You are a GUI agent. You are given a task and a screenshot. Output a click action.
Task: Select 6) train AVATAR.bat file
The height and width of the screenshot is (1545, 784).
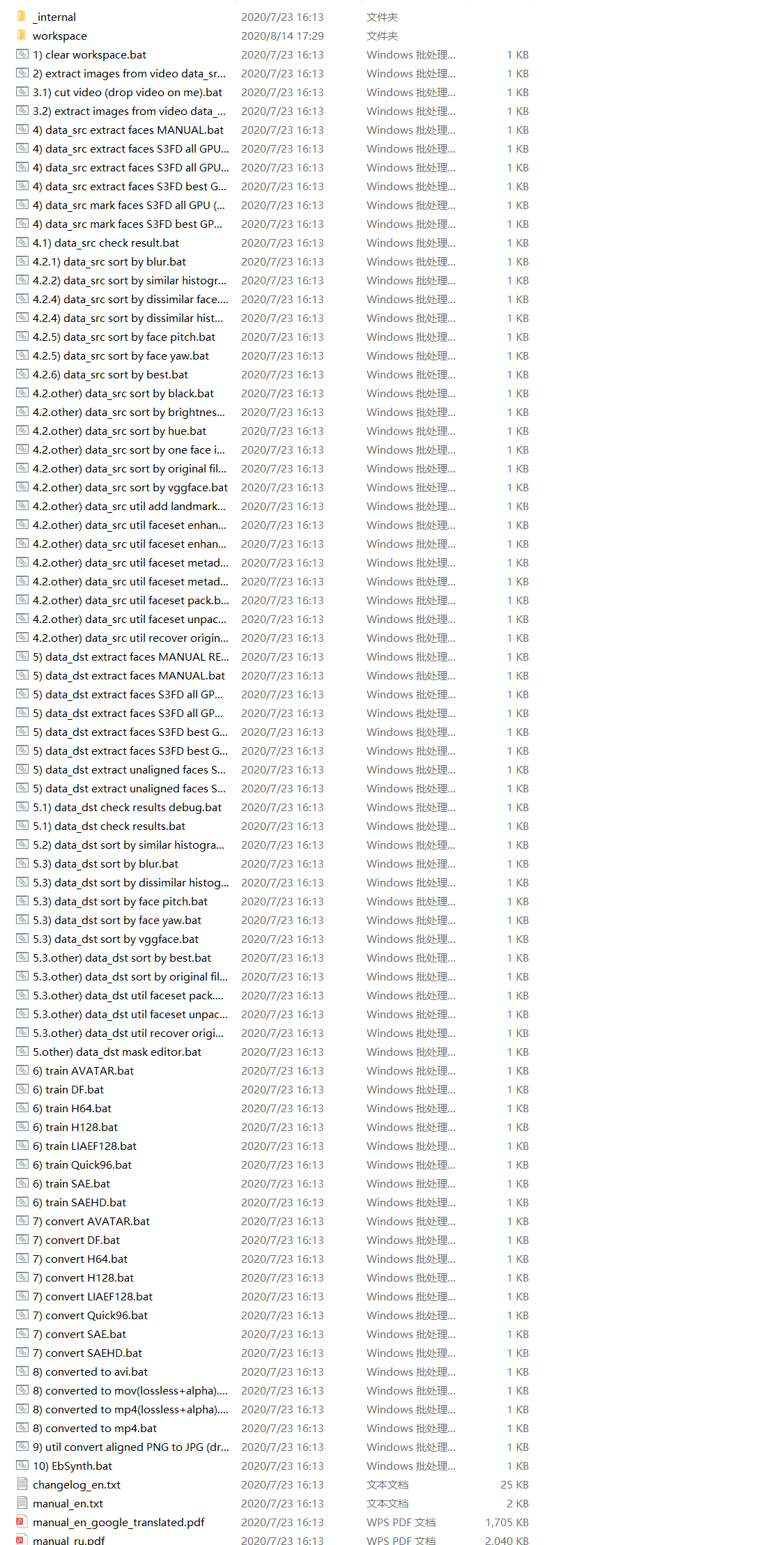coord(83,1070)
